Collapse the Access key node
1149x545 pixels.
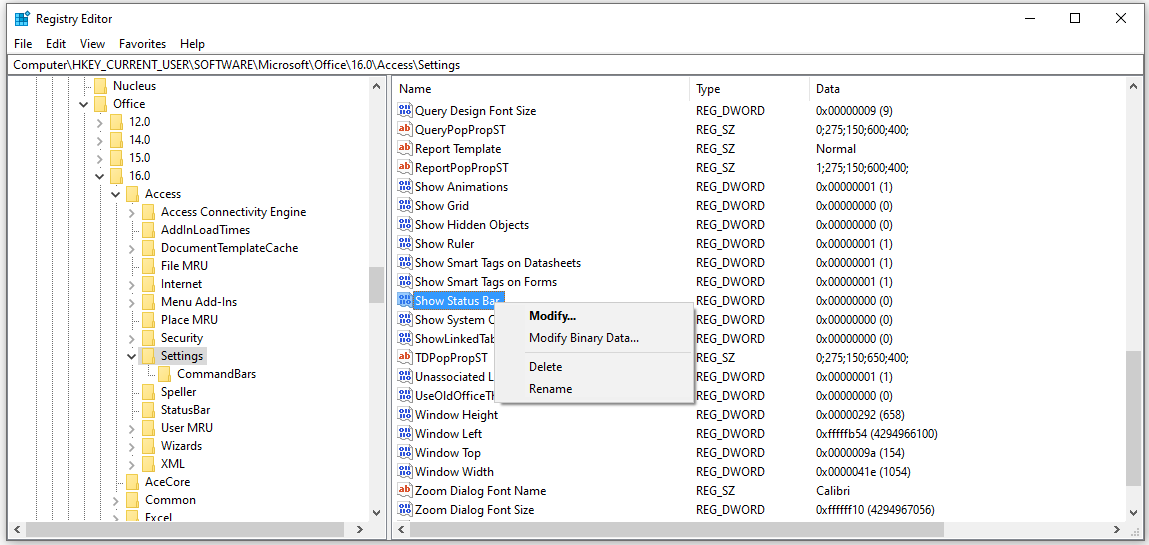116,194
